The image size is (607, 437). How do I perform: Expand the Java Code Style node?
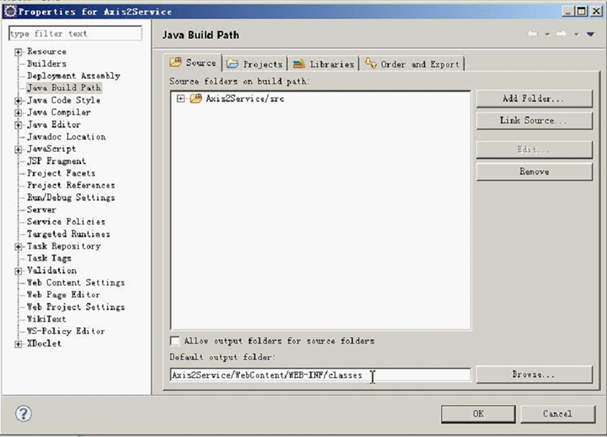tap(18, 100)
